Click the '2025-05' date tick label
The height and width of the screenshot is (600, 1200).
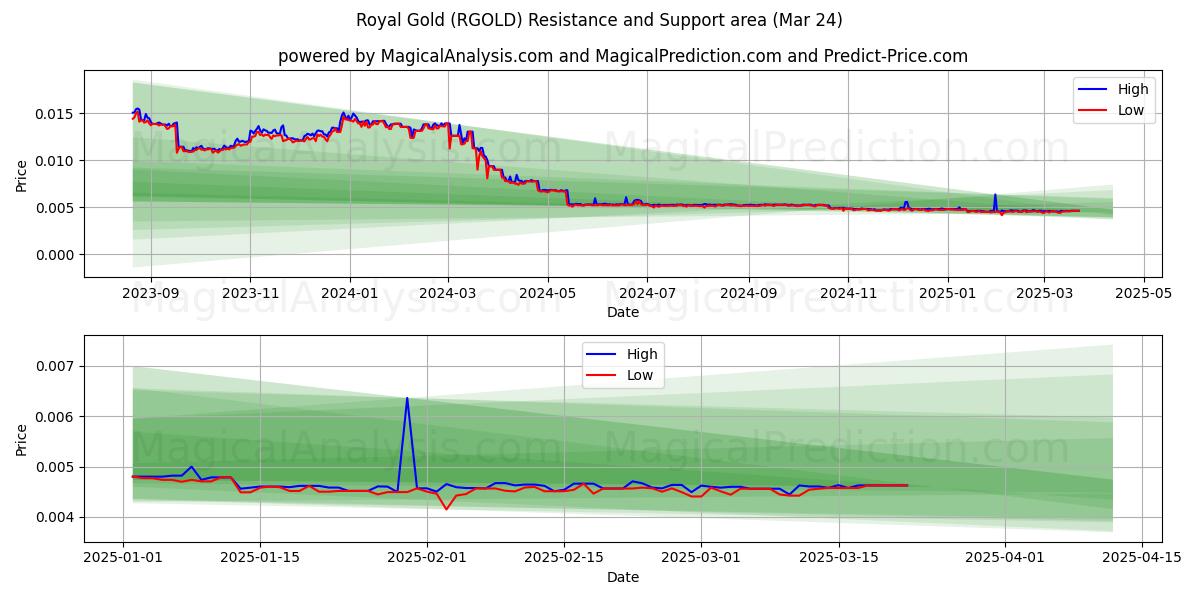click(x=1142, y=294)
